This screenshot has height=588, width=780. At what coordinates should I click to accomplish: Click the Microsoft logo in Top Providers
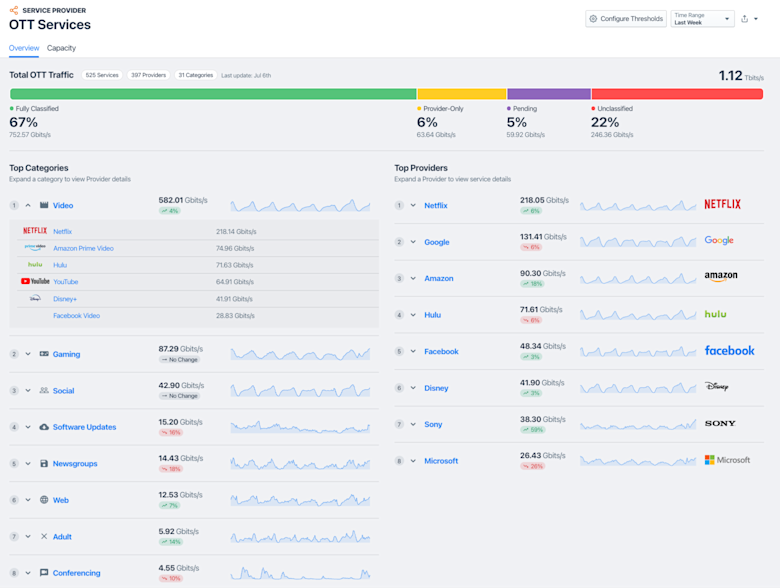727,460
